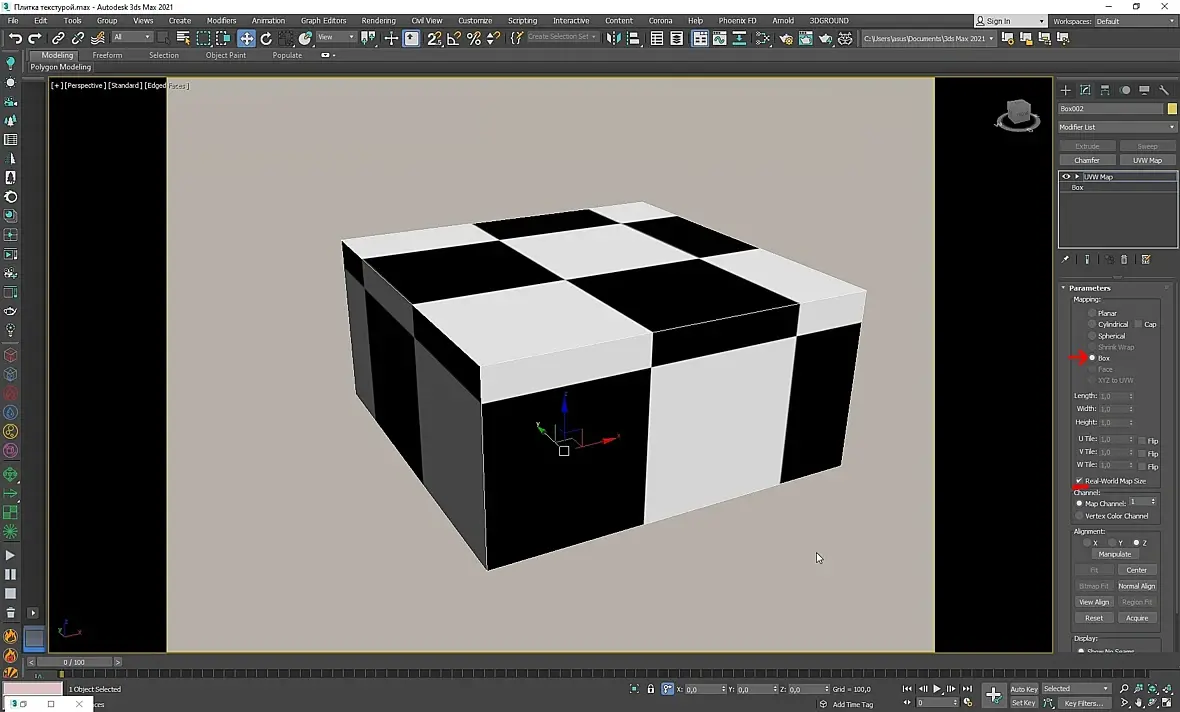Select the Move transform tool
Image resolution: width=1180 pixels, height=712 pixels.
tap(246, 38)
